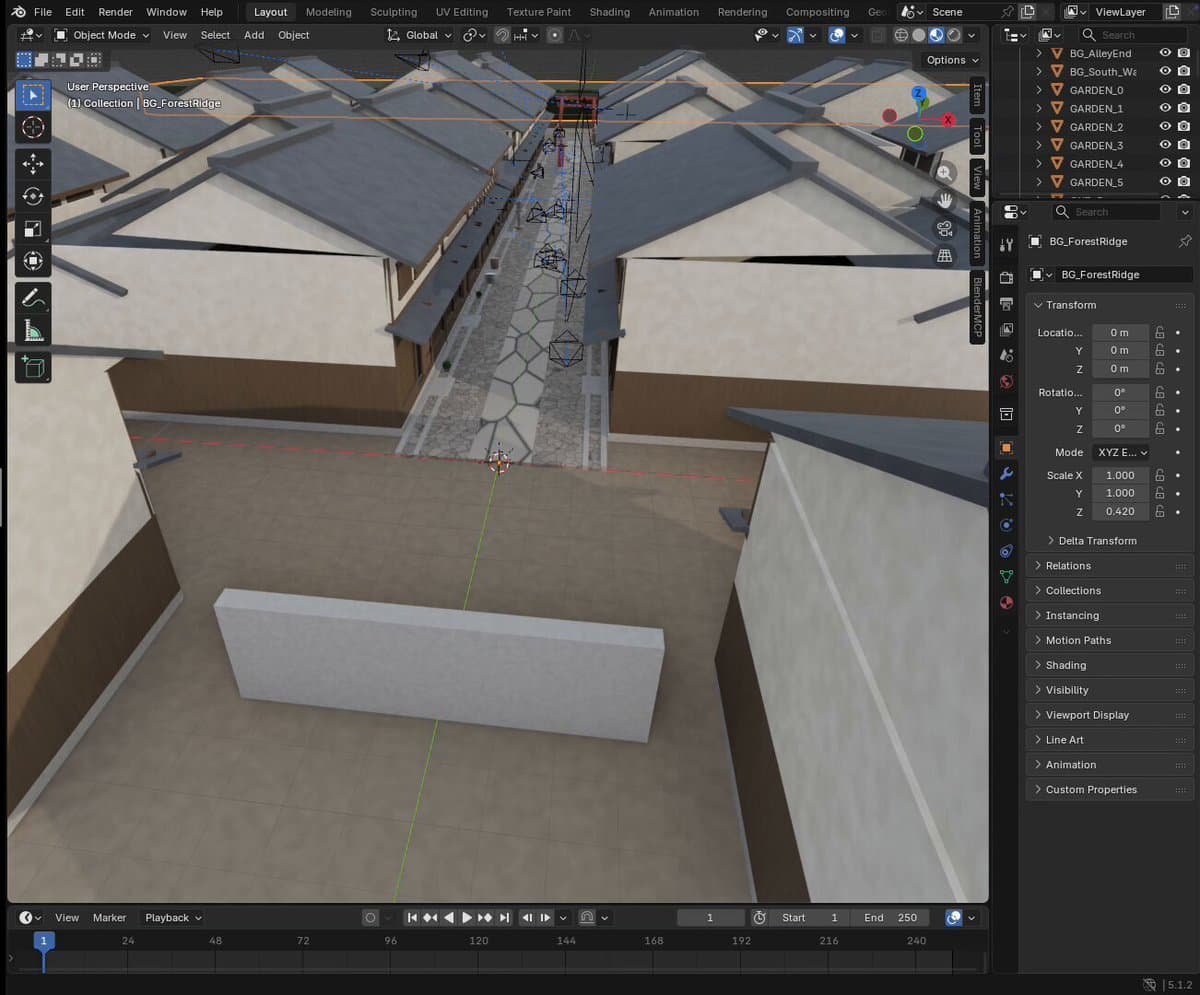This screenshot has height=995, width=1200.
Task: Select the Transform tool
Action: click(33, 261)
